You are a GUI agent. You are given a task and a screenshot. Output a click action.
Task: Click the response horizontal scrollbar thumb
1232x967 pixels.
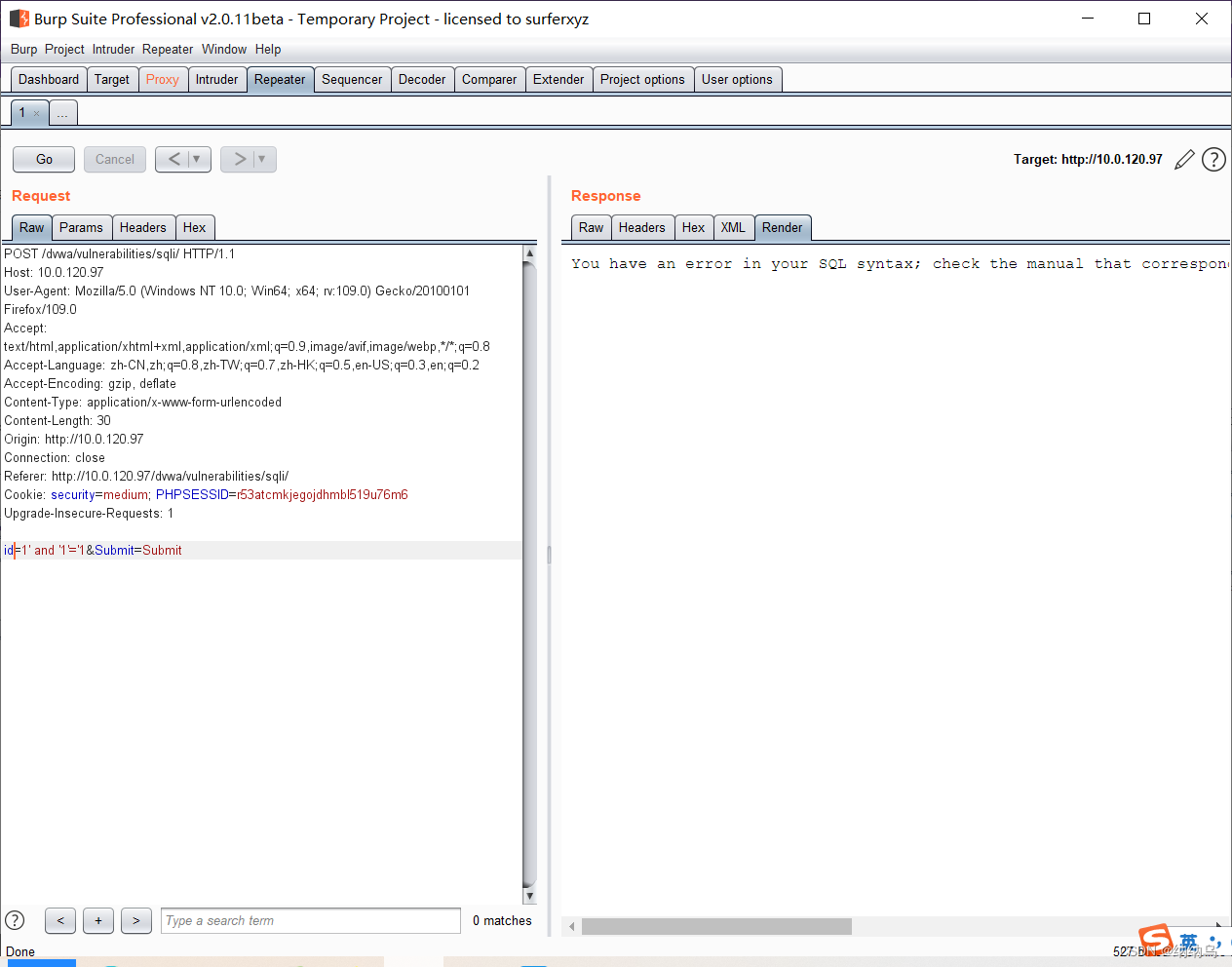pyautogui.click(x=716, y=926)
